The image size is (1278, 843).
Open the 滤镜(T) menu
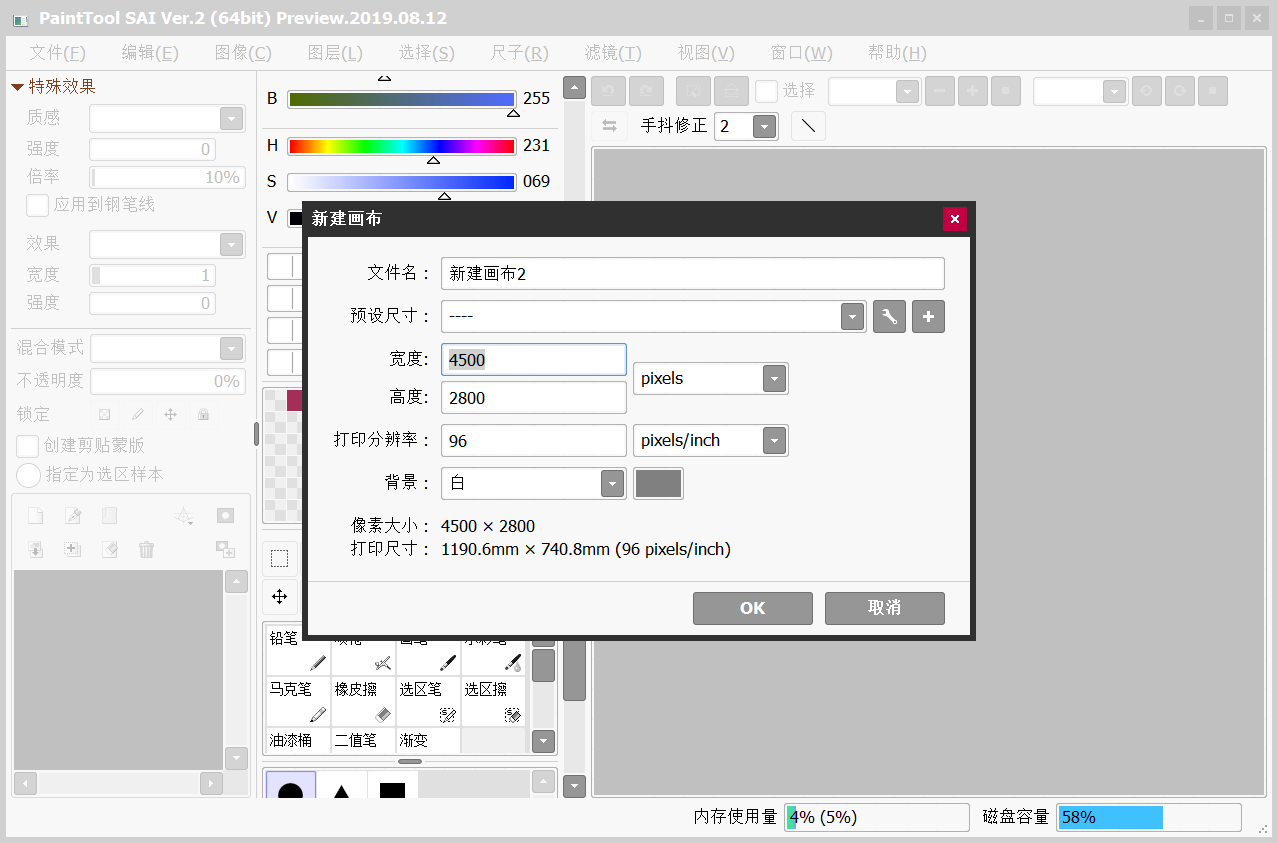(613, 53)
